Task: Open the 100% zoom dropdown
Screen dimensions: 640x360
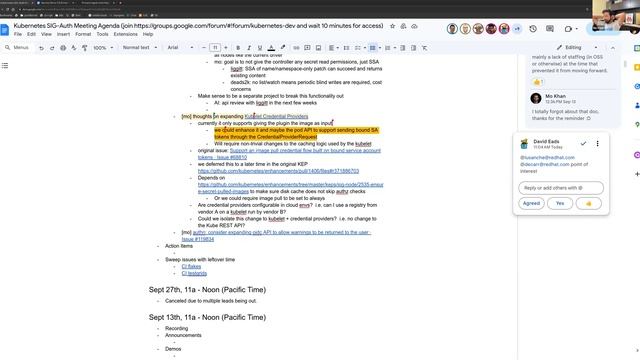Action: pos(103,48)
